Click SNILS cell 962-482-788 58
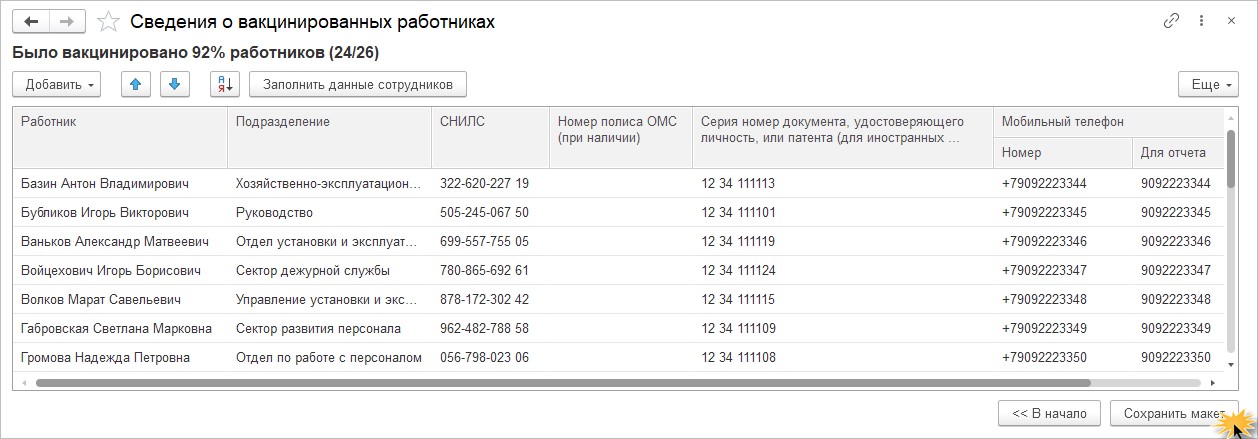Viewport: 1258px width, 439px height. tap(491, 328)
